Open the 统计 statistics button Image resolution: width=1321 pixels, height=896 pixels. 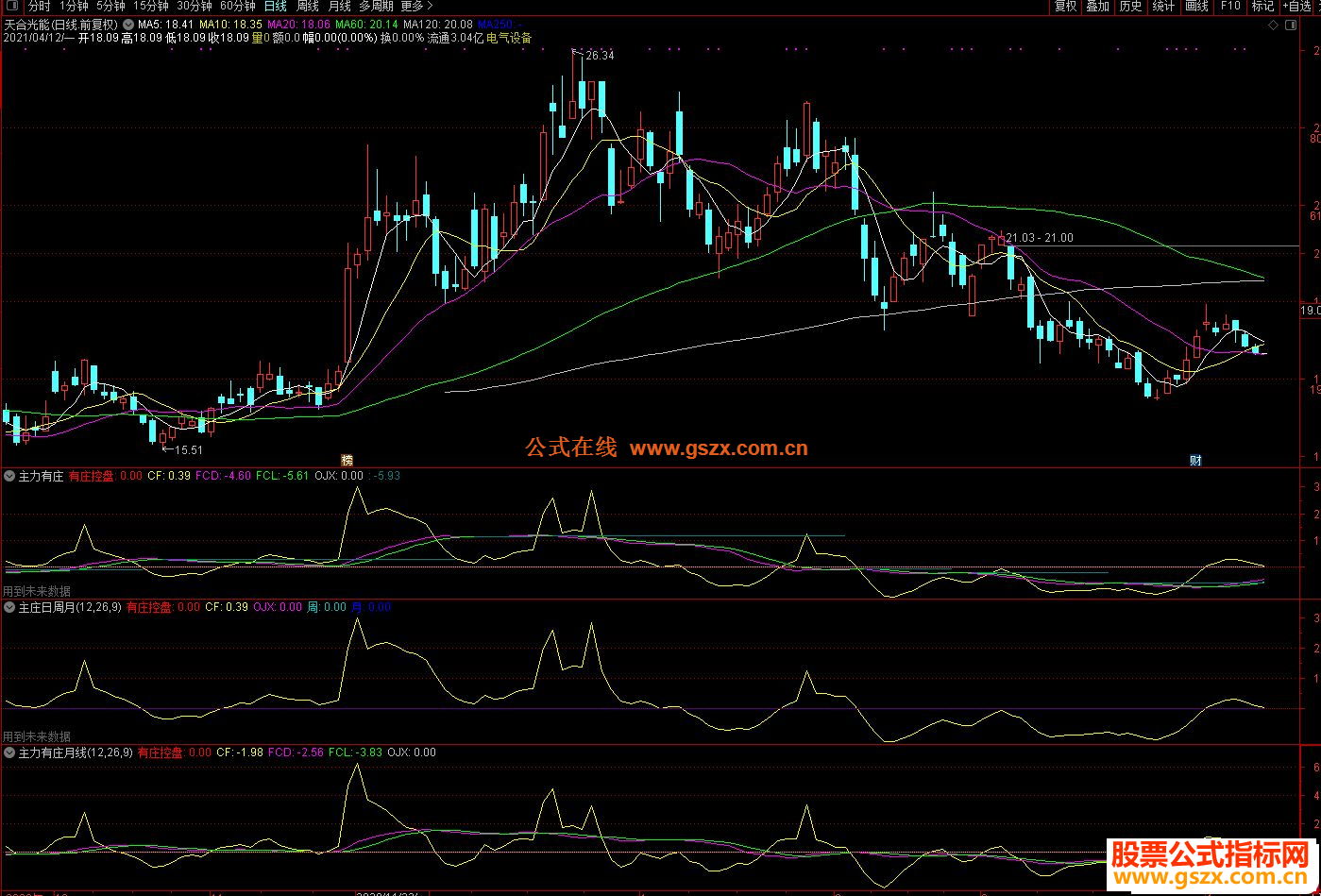(x=1163, y=6)
